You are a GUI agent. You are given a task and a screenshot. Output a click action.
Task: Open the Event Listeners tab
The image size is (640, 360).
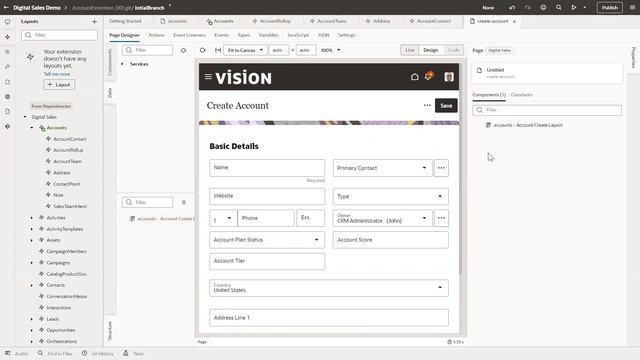[189, 35]
